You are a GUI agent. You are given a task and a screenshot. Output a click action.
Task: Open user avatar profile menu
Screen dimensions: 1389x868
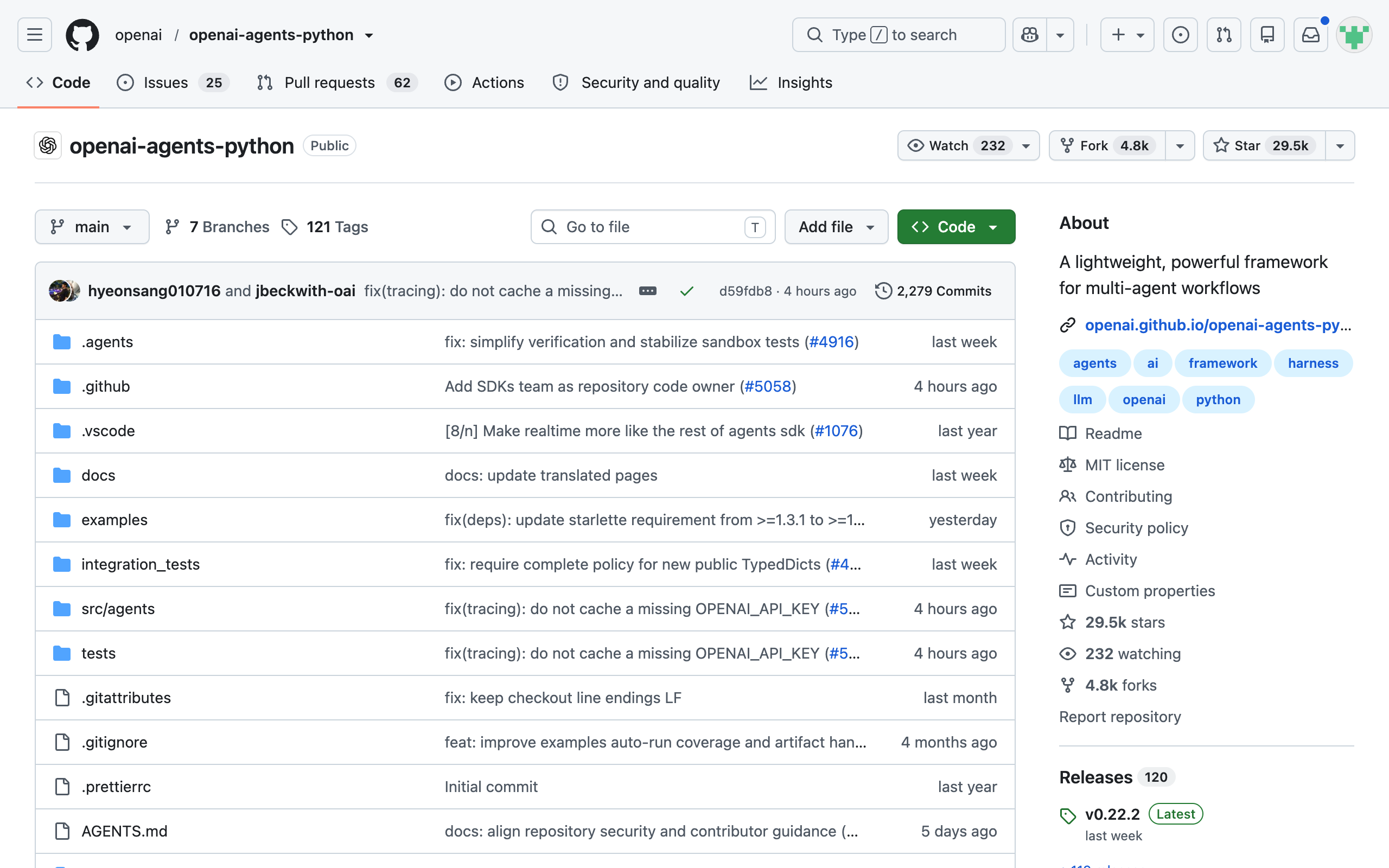(1354, 35)
